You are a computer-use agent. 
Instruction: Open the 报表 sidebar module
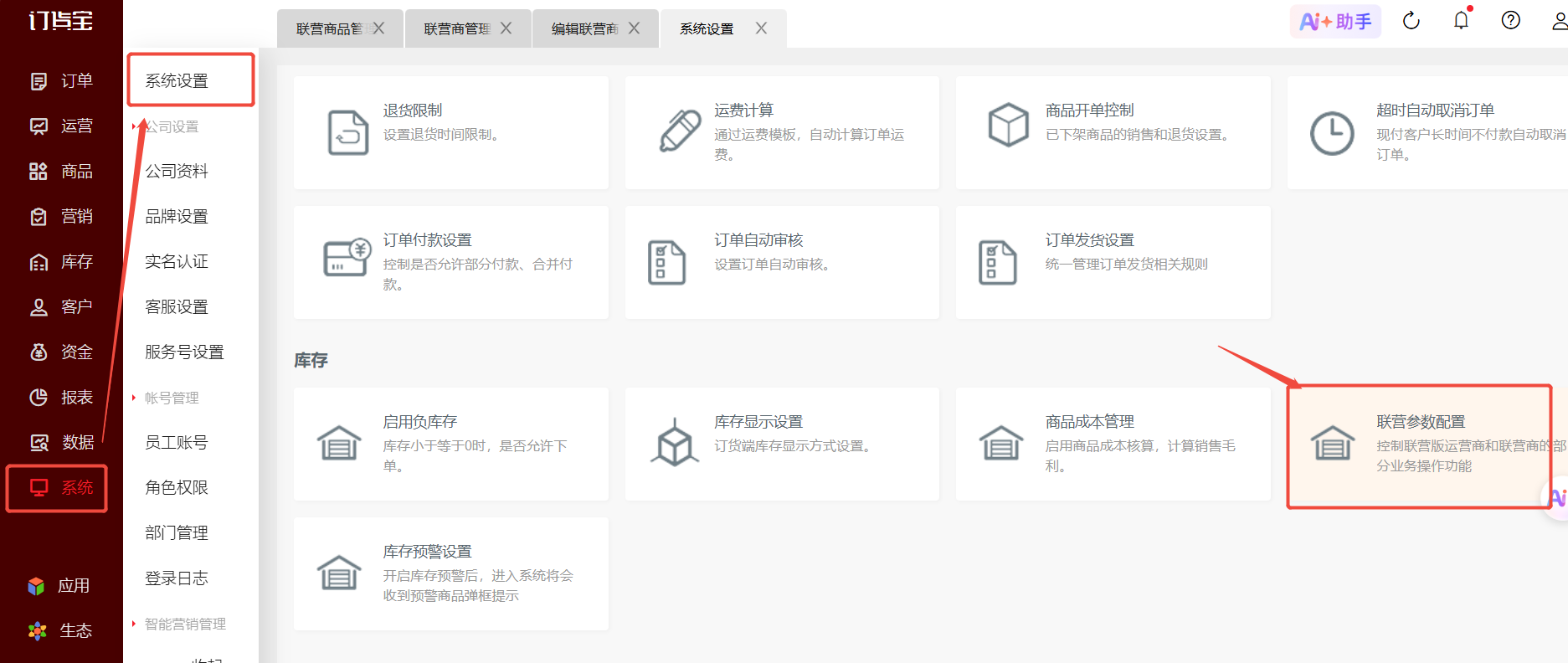coord(61,398)
